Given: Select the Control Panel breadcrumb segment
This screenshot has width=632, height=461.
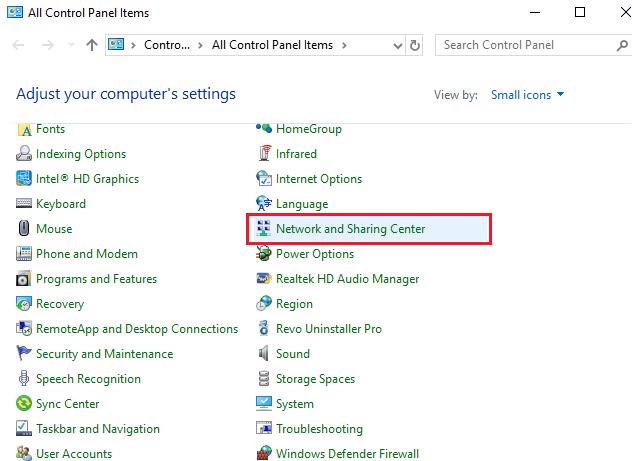Looking at the screenshot, I should 166,45.
